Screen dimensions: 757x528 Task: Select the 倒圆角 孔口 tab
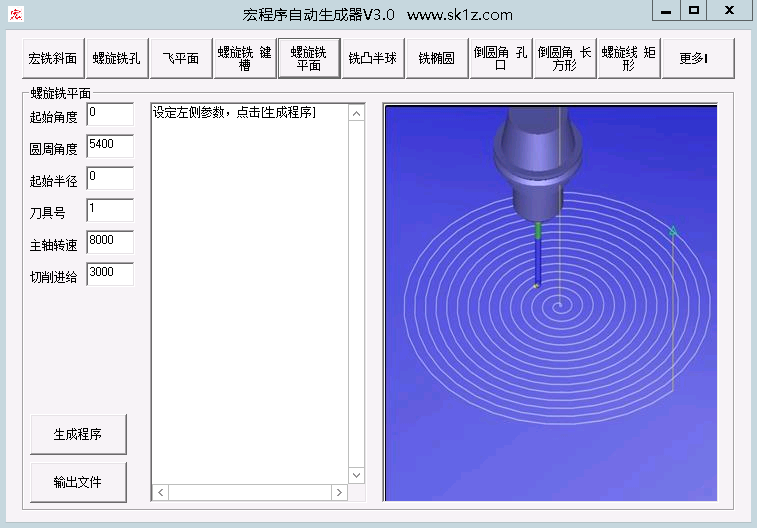(x=501, y=58)
